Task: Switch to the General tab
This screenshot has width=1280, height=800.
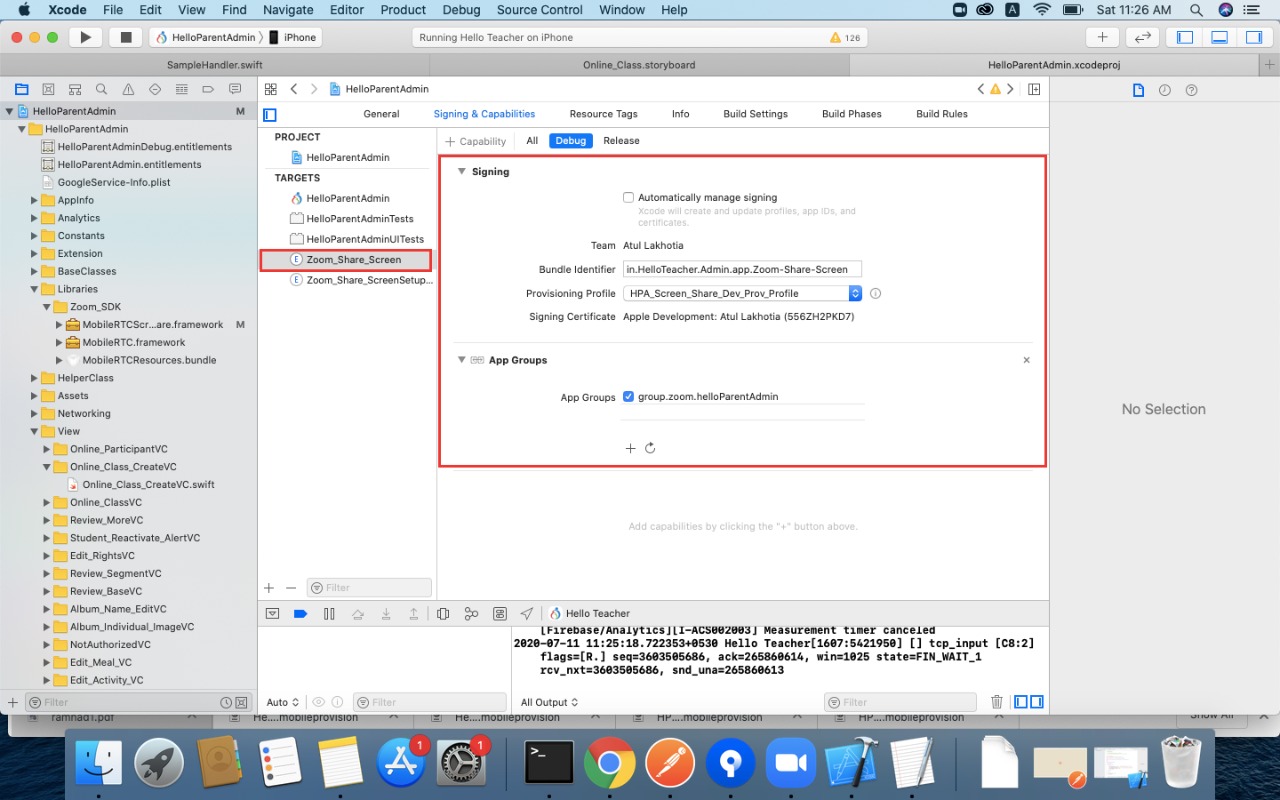Action: tap(381, 114)
